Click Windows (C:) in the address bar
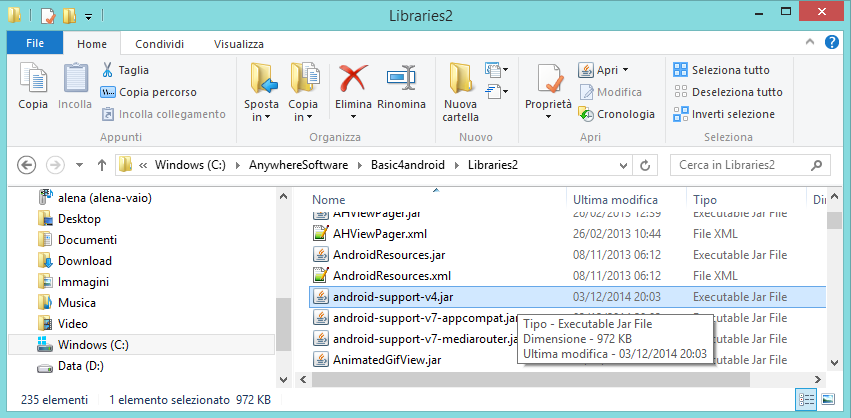This screenshot has height=418, width=851. 190,164
